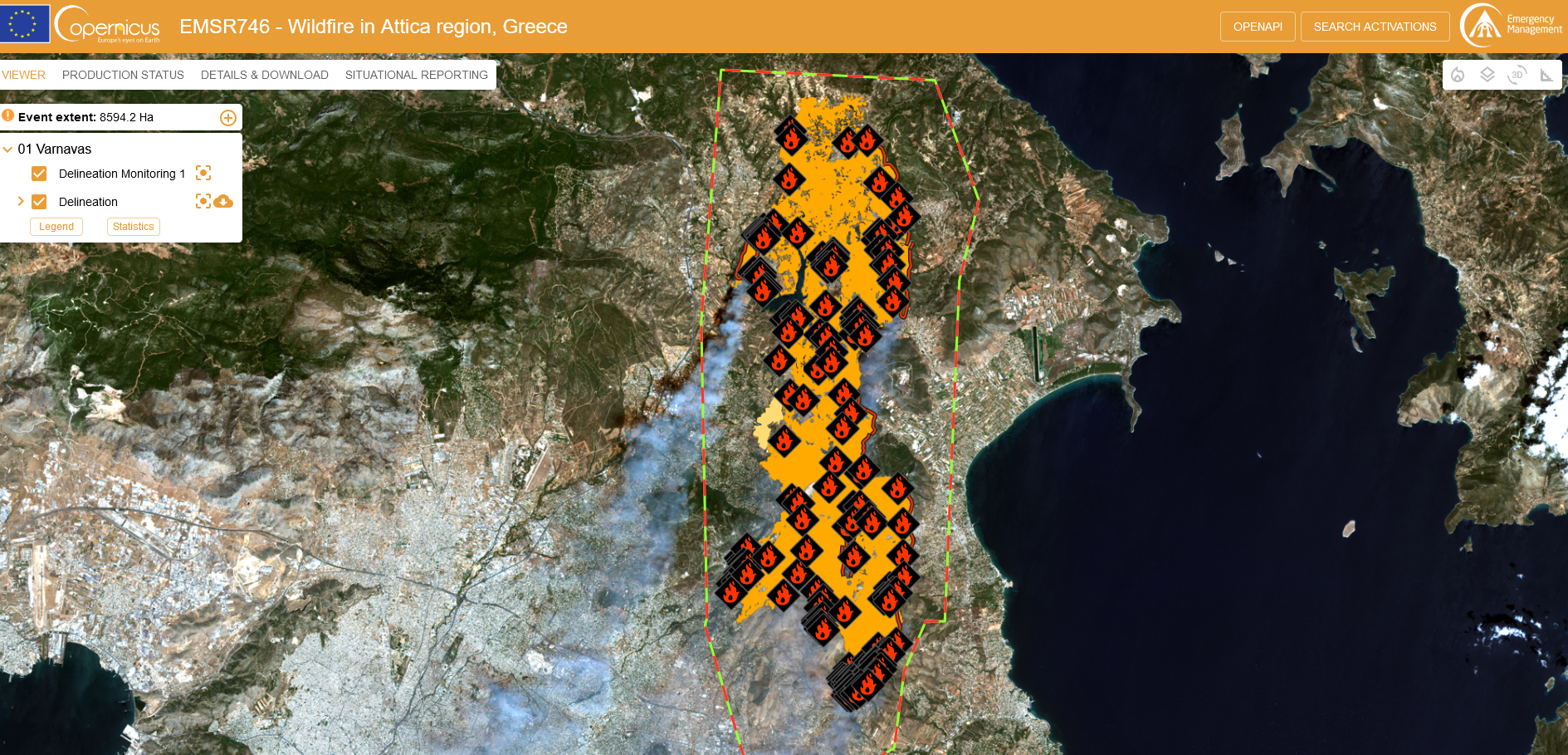
Task: Go to the Situational Reporting tab
Action: click(x=416, y=75)
